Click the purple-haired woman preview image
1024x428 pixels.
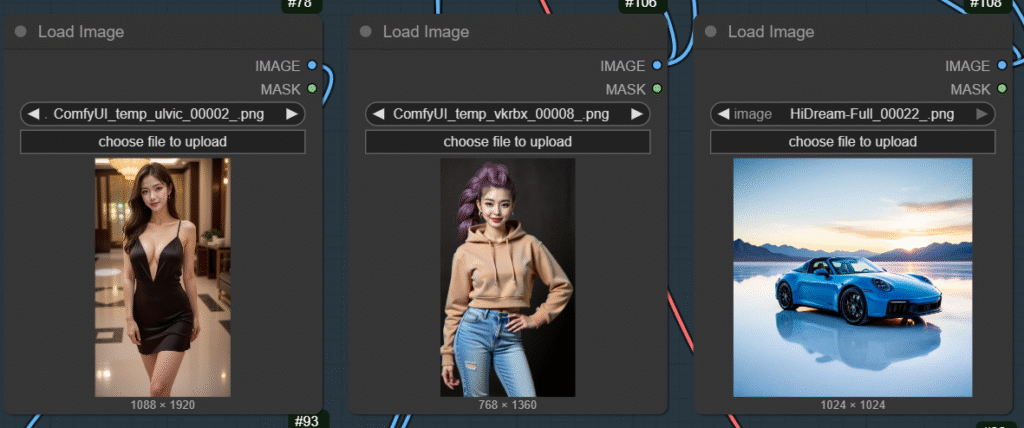pyautogui.click(x=507, y=277)
